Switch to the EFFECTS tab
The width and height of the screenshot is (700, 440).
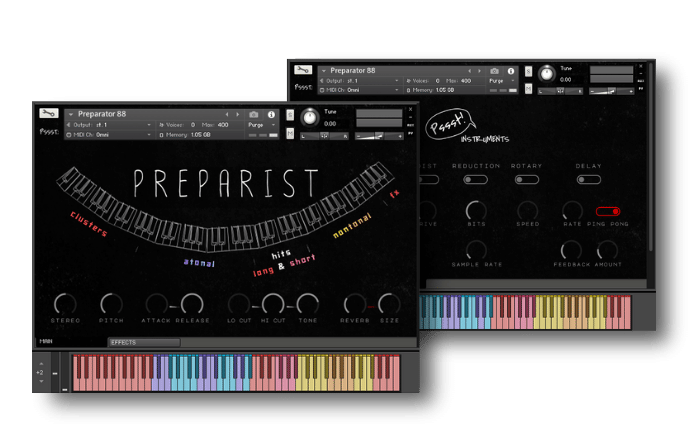click(144, 343)
